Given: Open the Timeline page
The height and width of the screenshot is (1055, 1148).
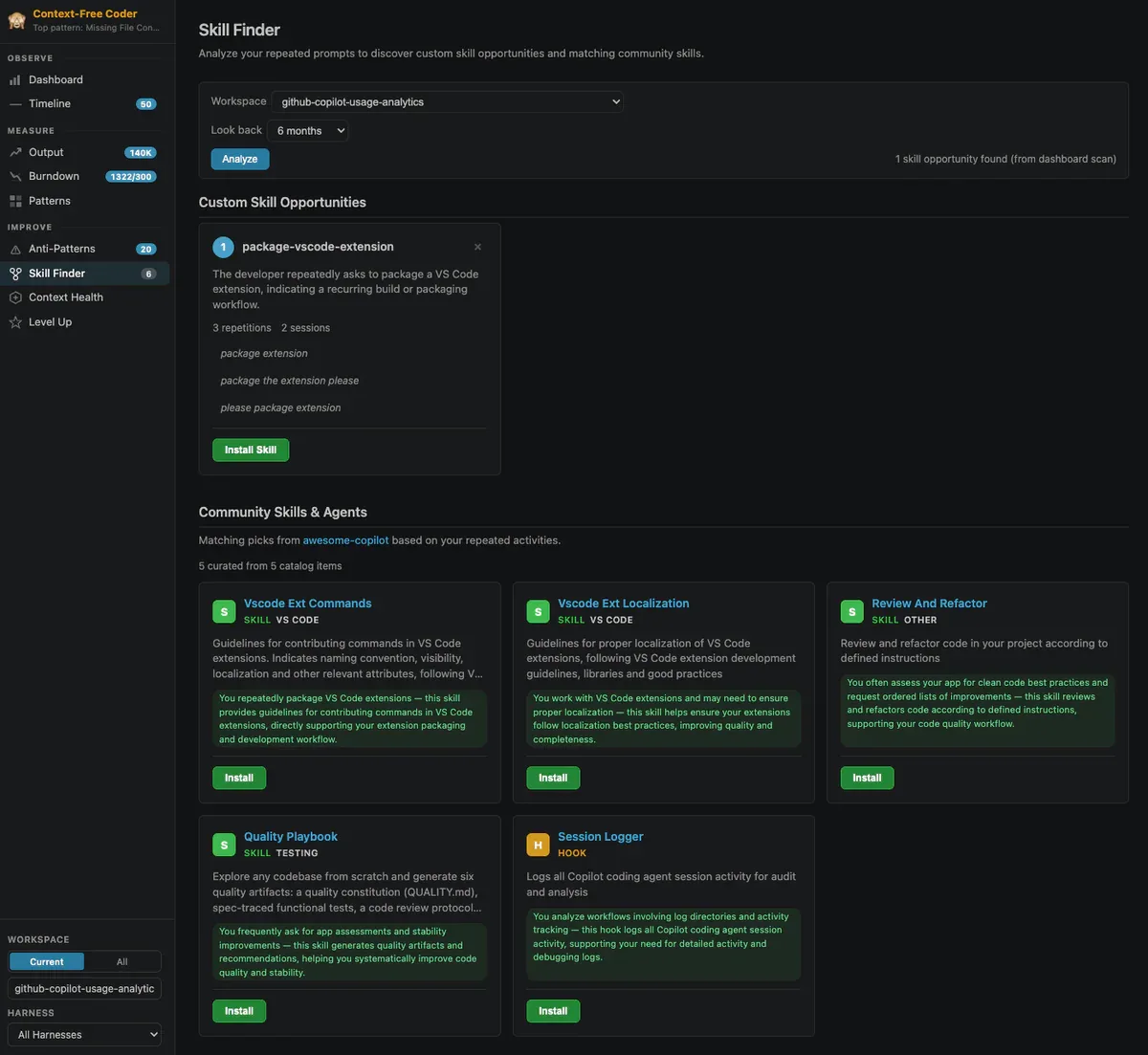Looking at the screenshot, I should click(86, 104).
